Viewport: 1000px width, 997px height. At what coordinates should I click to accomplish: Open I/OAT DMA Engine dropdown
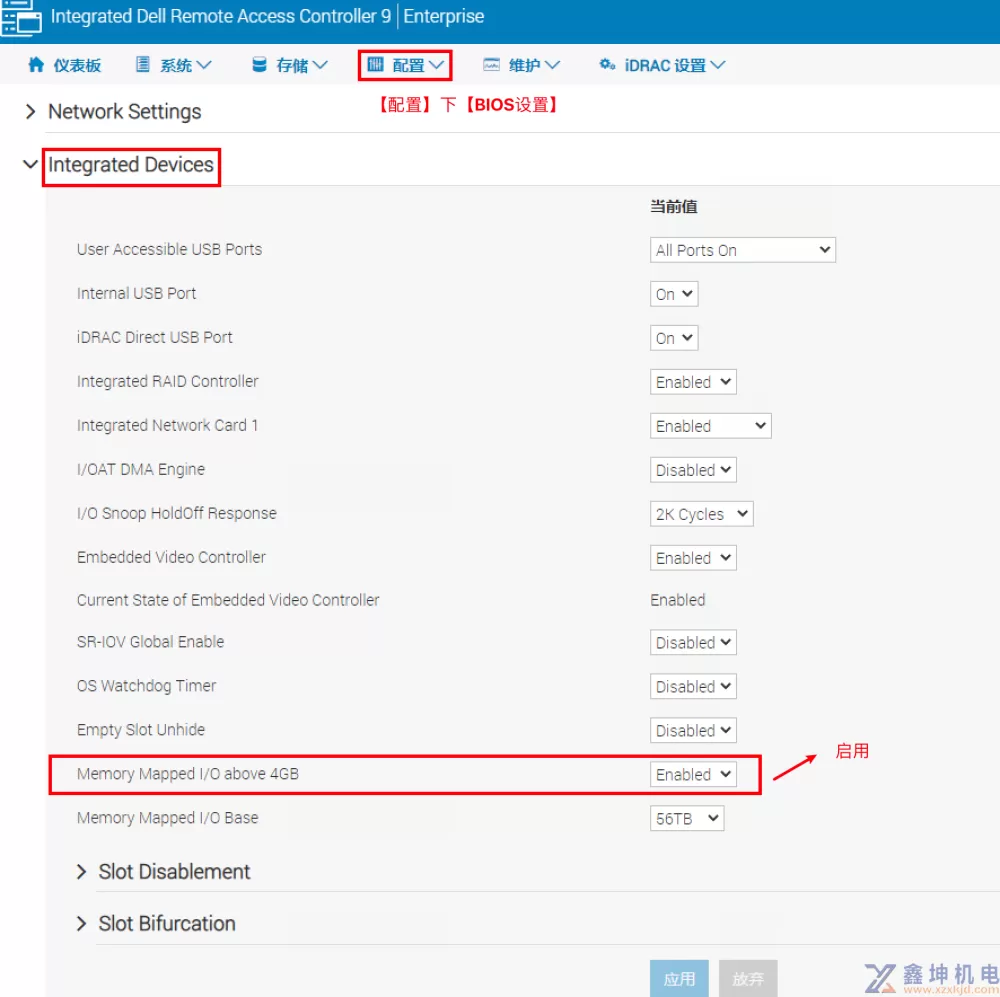tap(693, 470)
